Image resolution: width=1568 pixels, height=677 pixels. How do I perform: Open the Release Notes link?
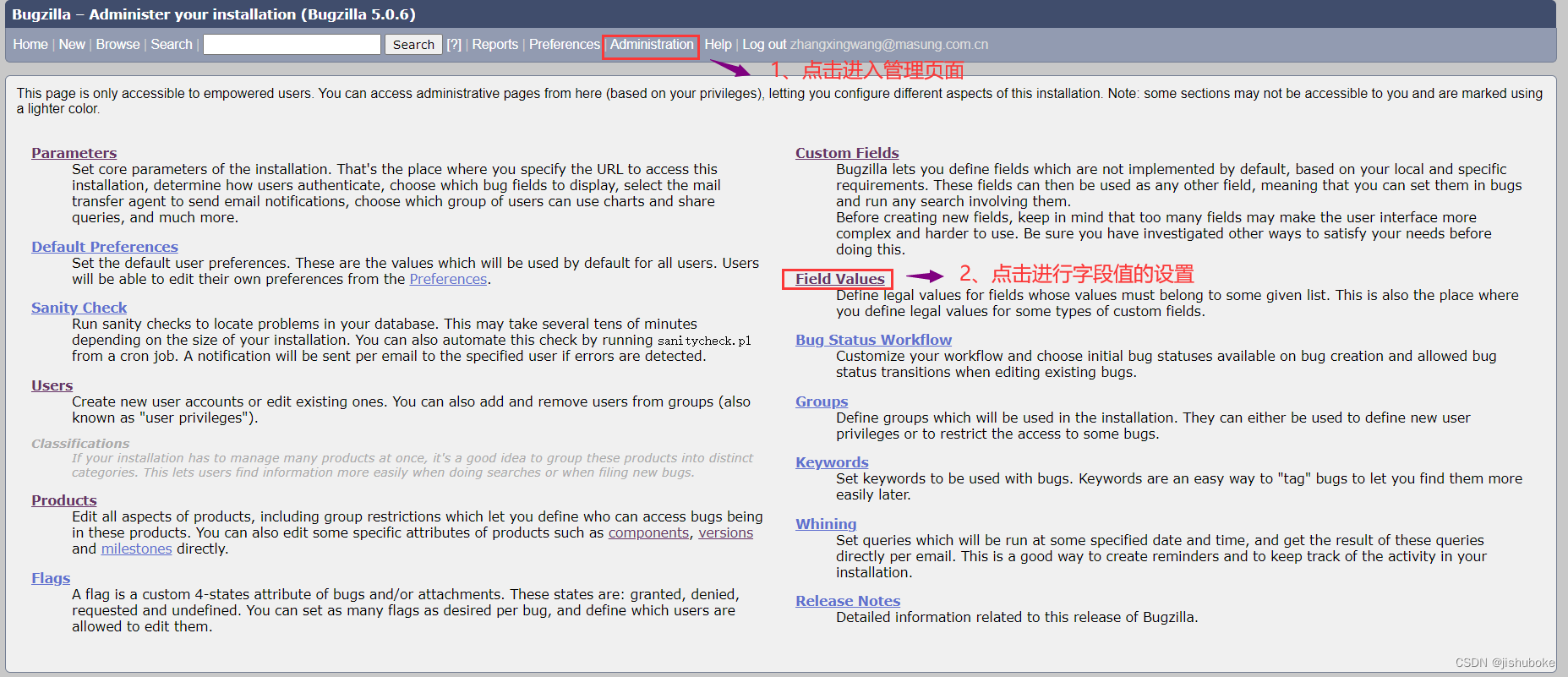(x=848, y=601)
